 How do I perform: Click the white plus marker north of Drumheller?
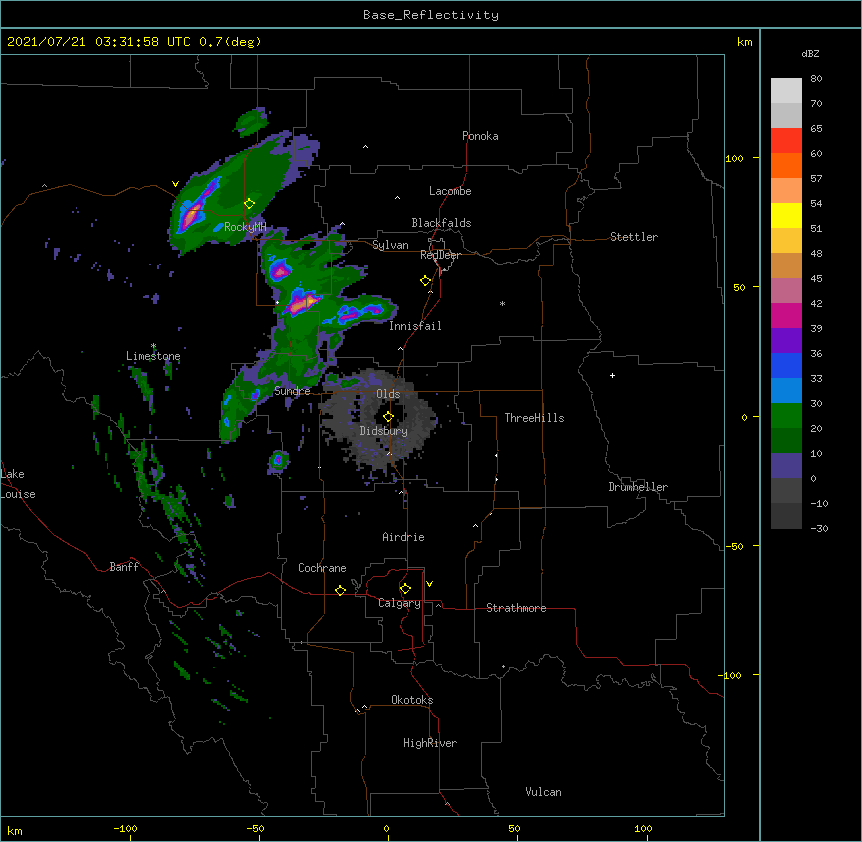[x=612, y=375]
